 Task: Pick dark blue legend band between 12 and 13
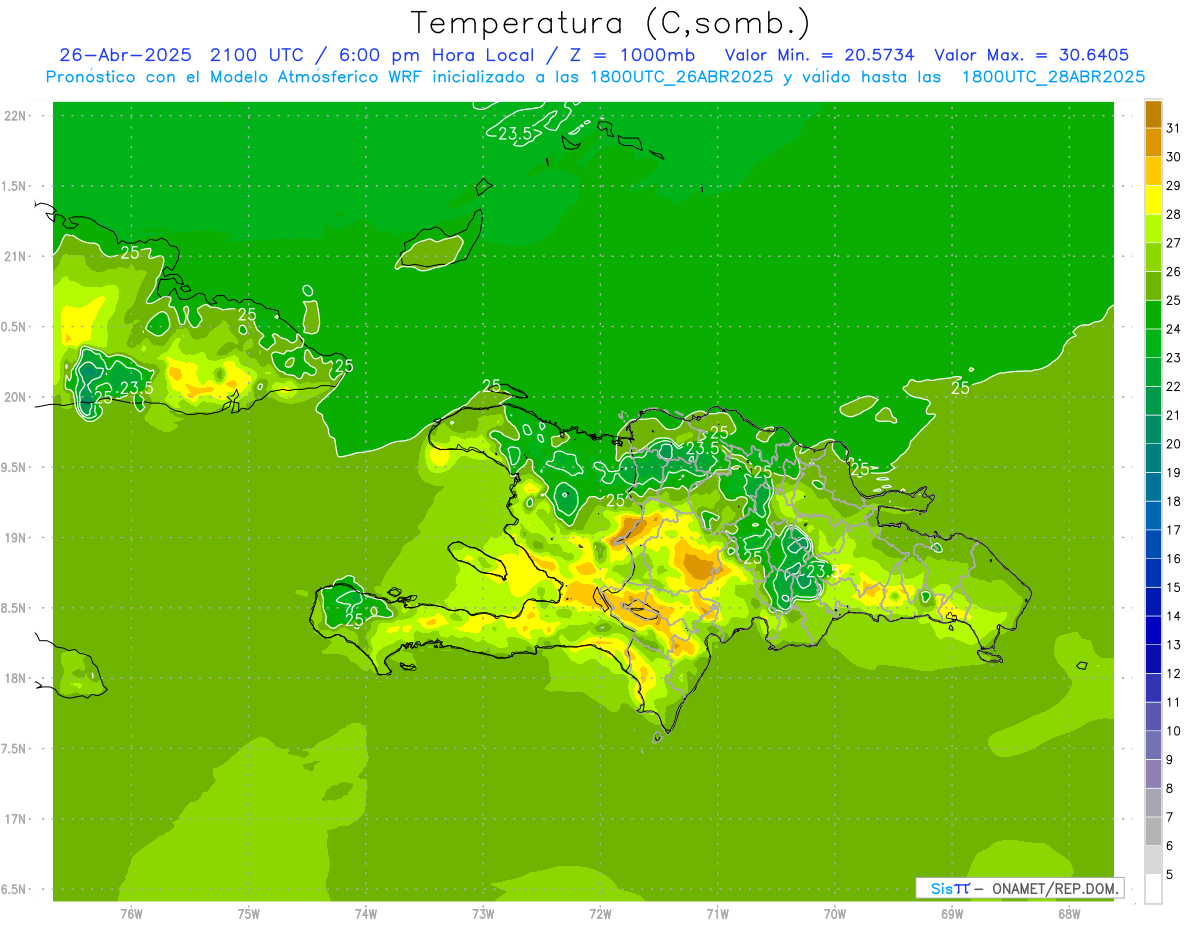coord(1153,659)
